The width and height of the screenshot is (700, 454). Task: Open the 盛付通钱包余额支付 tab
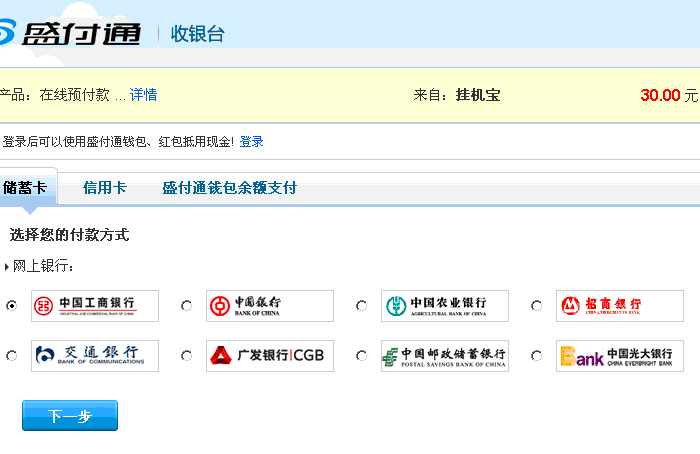(x=229, y=187)
